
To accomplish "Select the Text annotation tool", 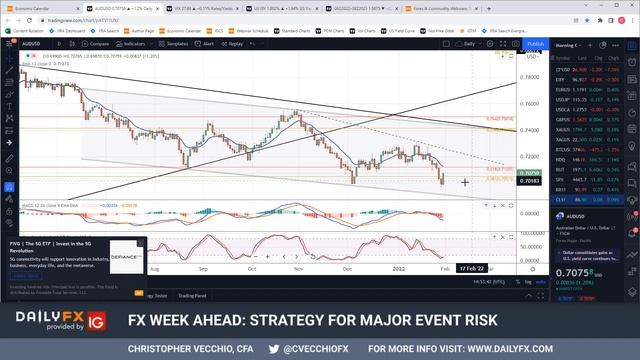I will coord(9,107).
